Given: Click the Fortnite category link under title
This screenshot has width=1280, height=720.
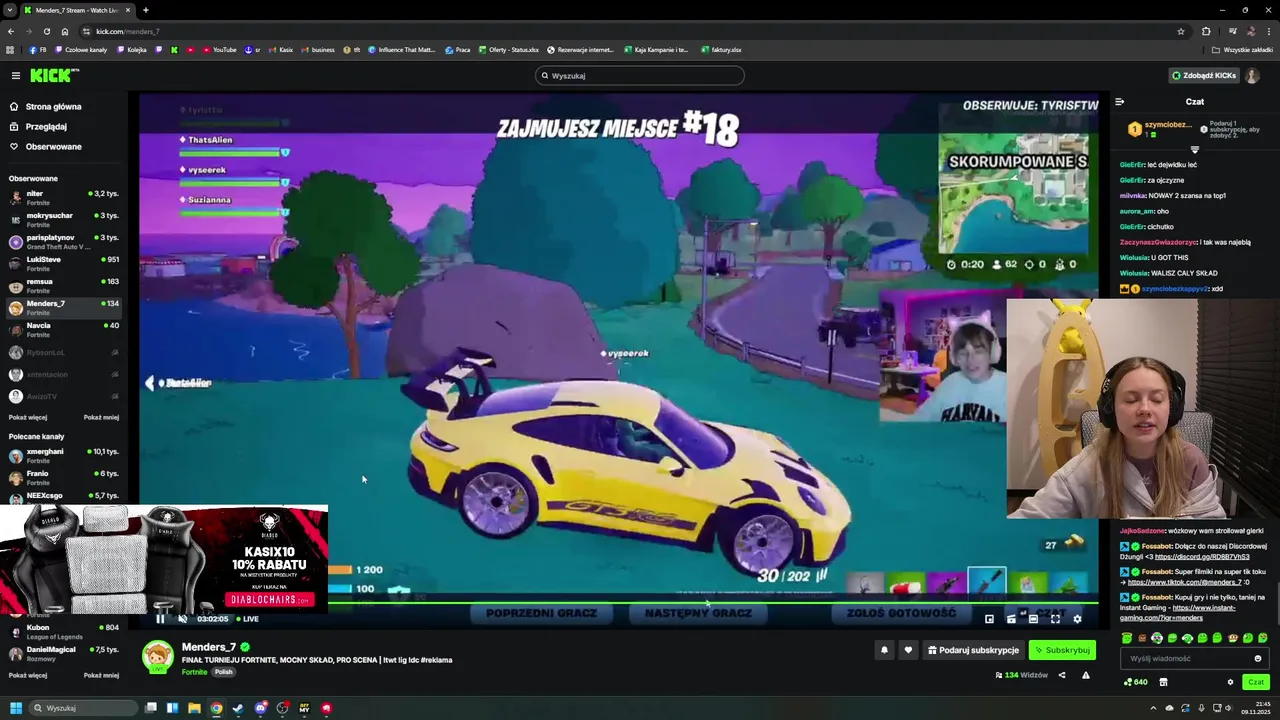Looking at the screenshot, I should [194, 672].
